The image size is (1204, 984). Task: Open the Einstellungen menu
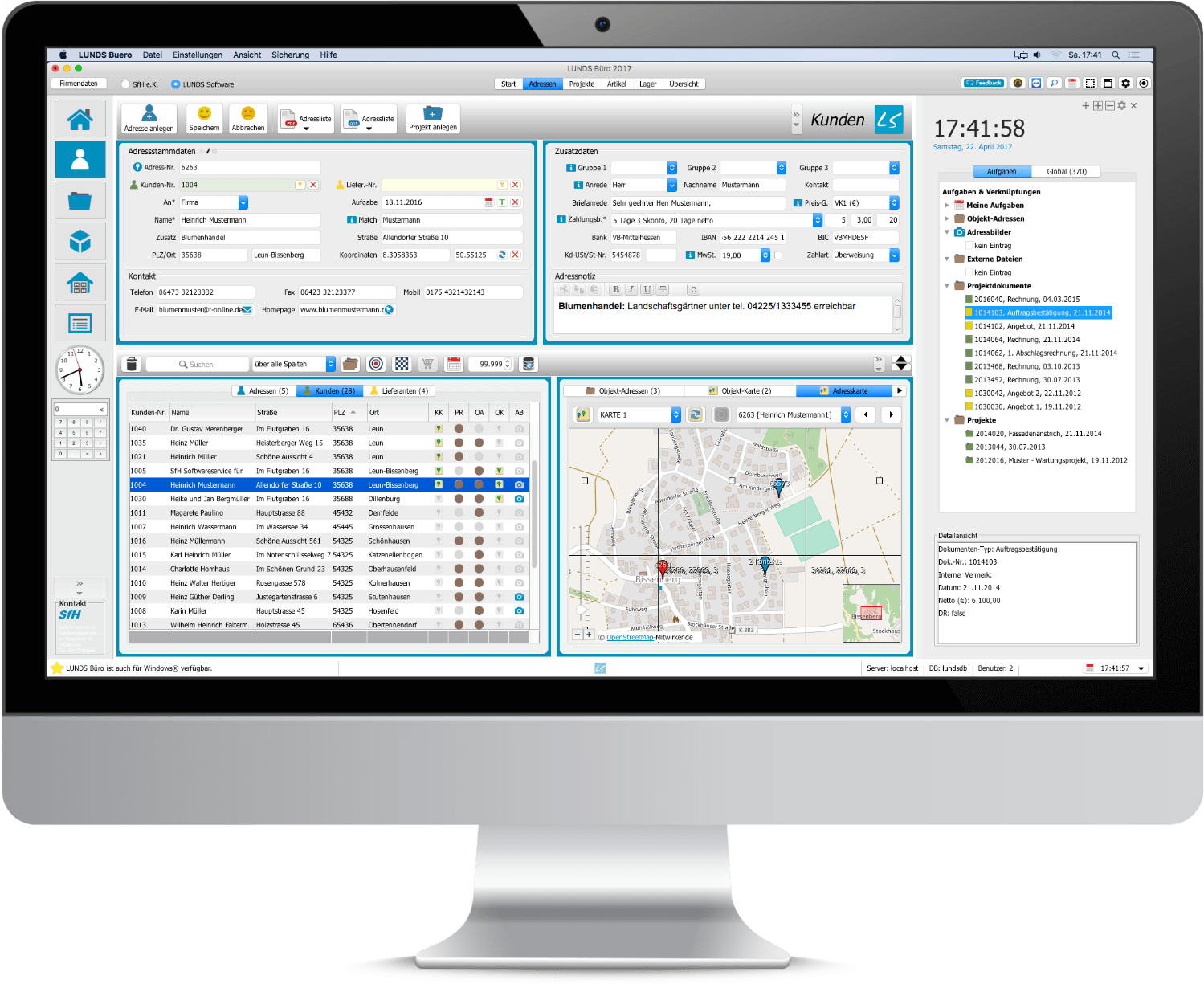(x=198, y=55)
